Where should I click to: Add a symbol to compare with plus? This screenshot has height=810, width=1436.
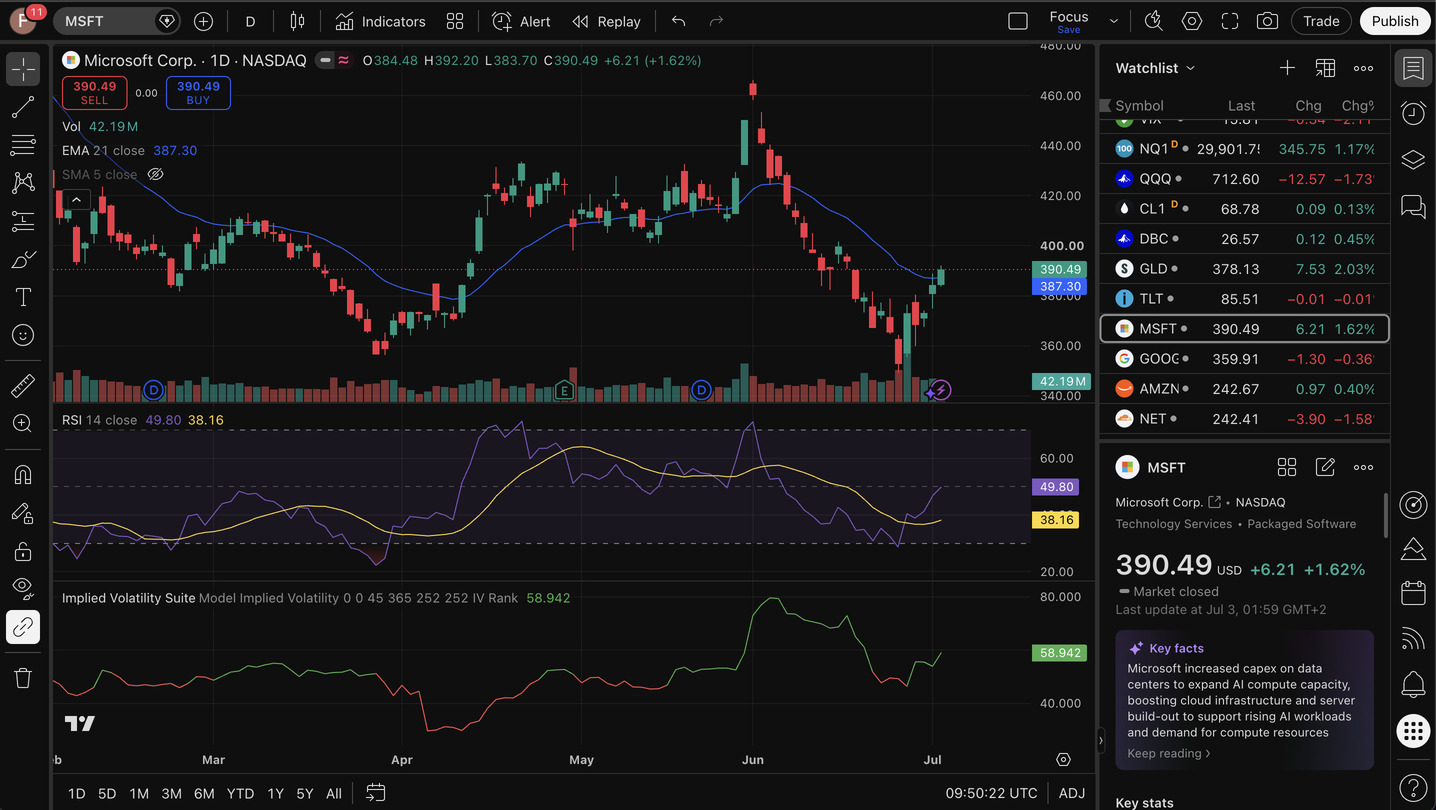203,21
